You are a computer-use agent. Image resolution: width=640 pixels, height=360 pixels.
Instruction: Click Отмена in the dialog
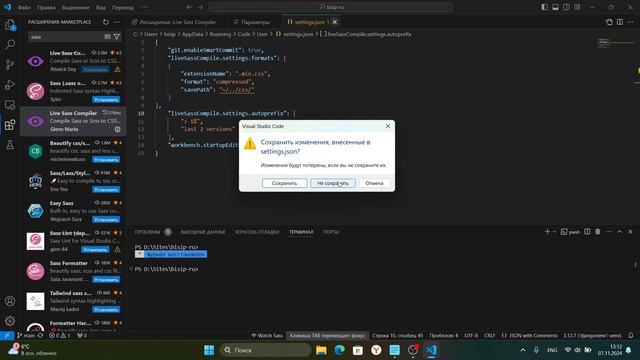(x=374, y=183)
